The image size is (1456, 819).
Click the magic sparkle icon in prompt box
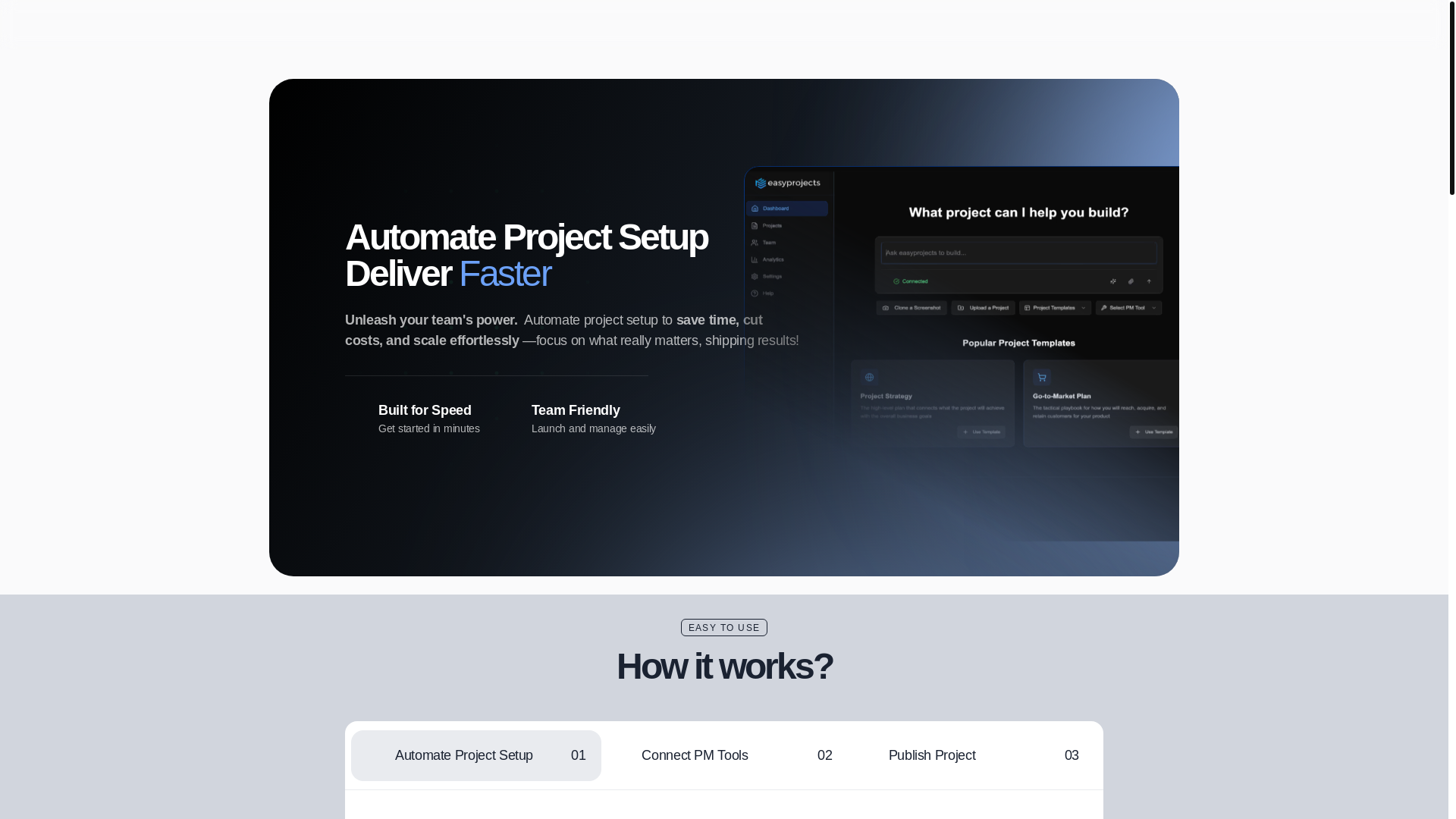(1113, 281)
